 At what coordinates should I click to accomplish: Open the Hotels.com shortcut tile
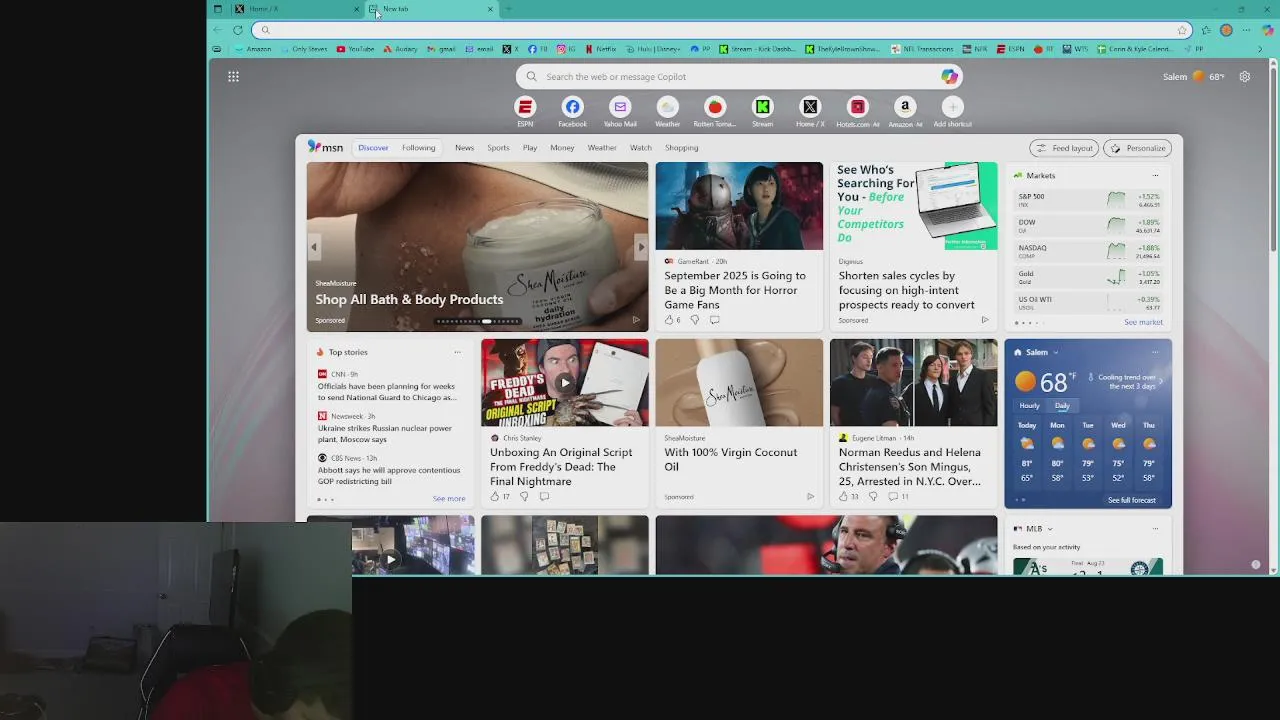pyautogui.click(x=857, y=107)
